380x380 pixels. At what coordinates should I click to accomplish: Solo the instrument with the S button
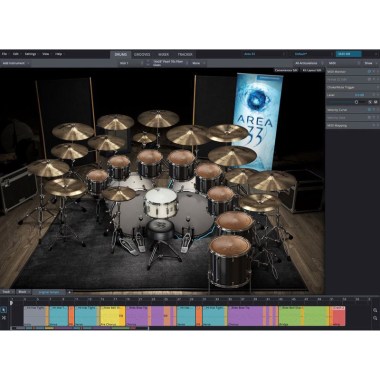point(369,102)
